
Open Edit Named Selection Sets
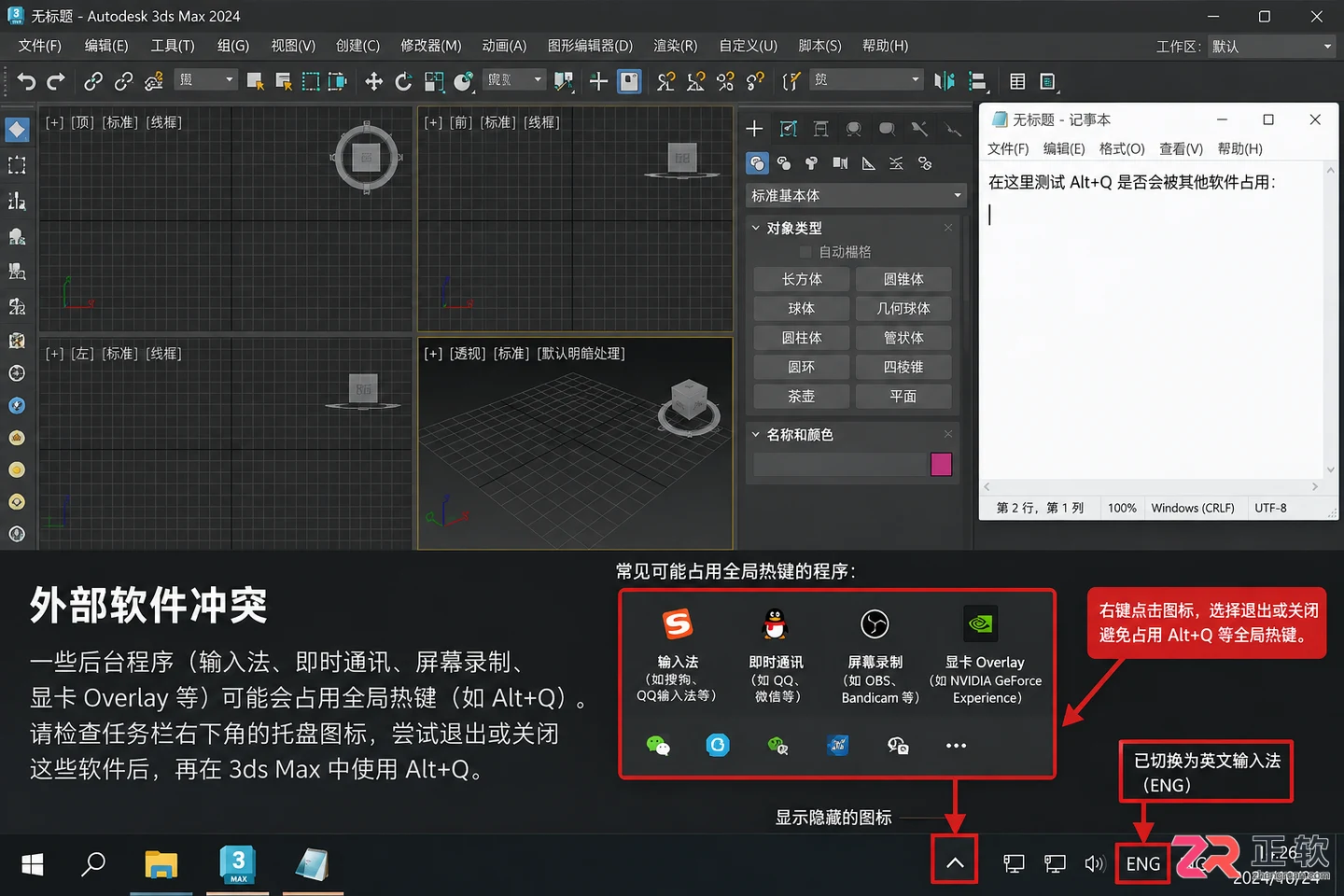791,81
